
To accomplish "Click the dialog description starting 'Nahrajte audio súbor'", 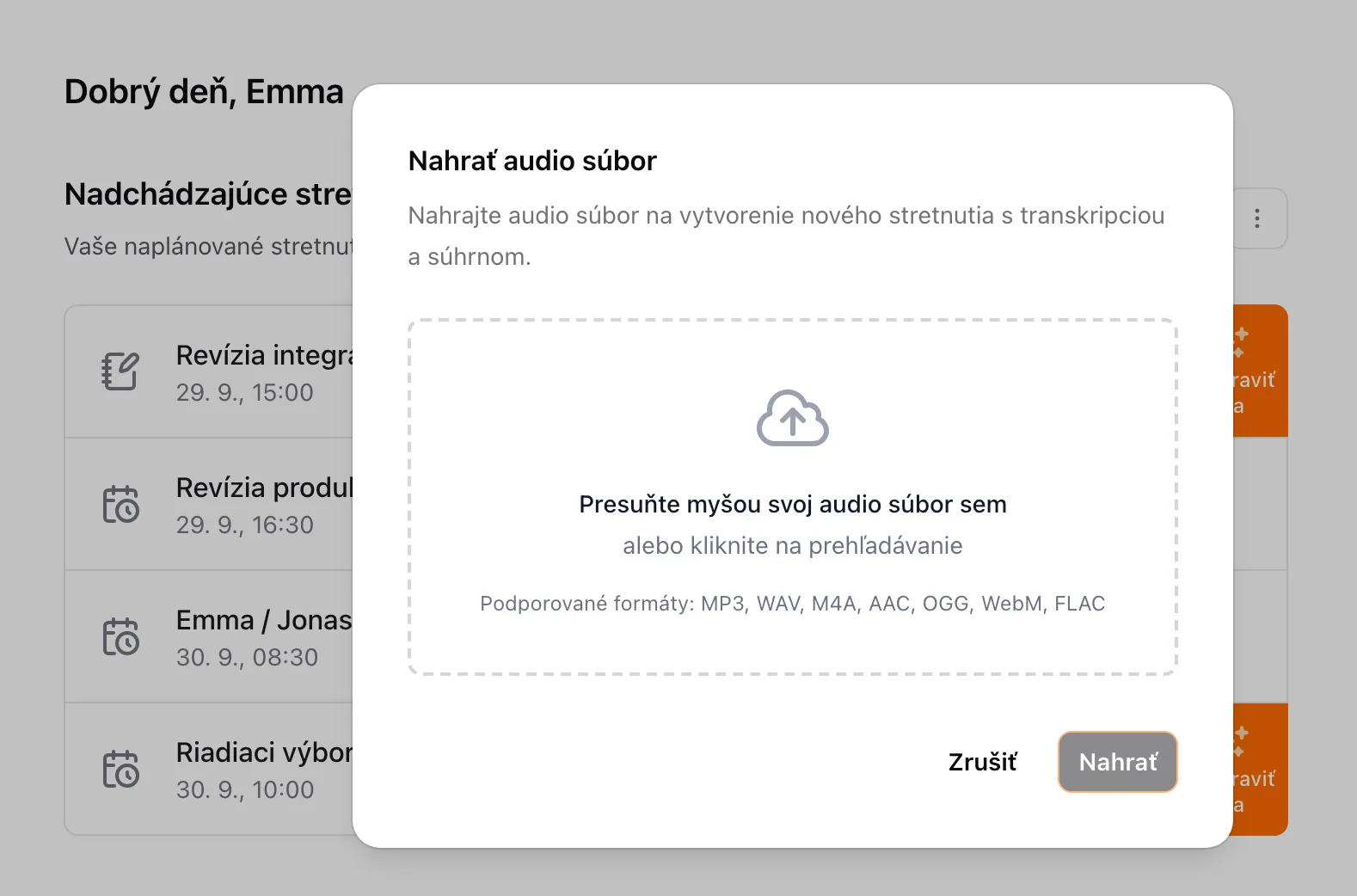I will 786,236.
